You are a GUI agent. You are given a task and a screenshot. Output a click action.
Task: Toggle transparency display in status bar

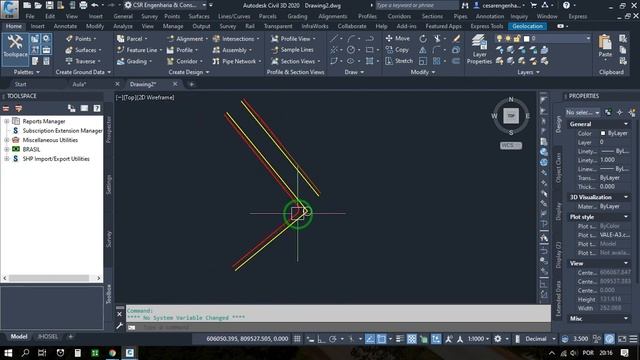[411, 339]
